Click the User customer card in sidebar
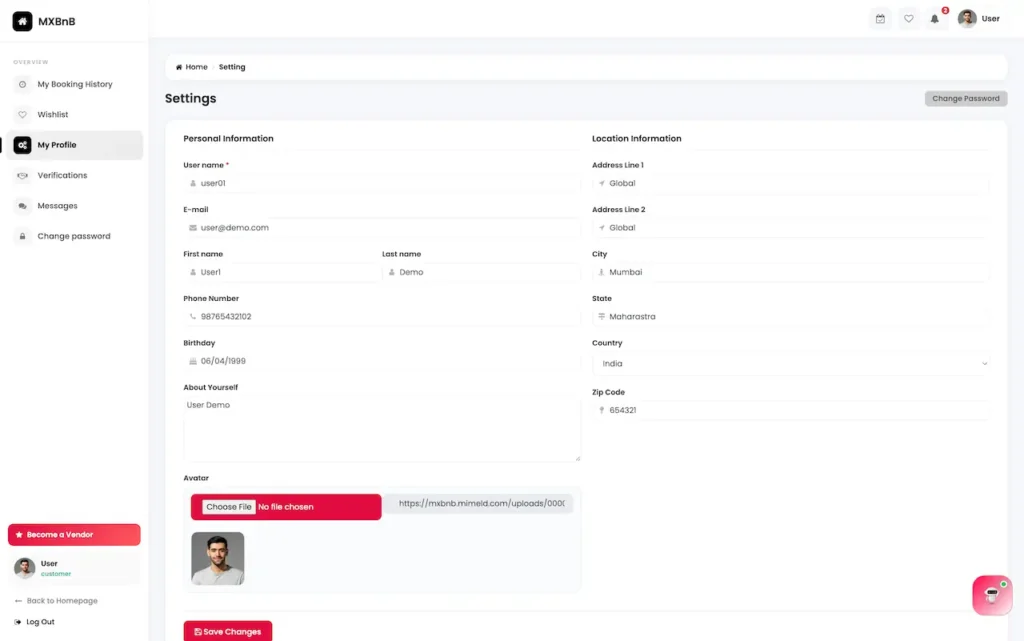This screenshot has height=641, width=1024. [x=74, y=568]
